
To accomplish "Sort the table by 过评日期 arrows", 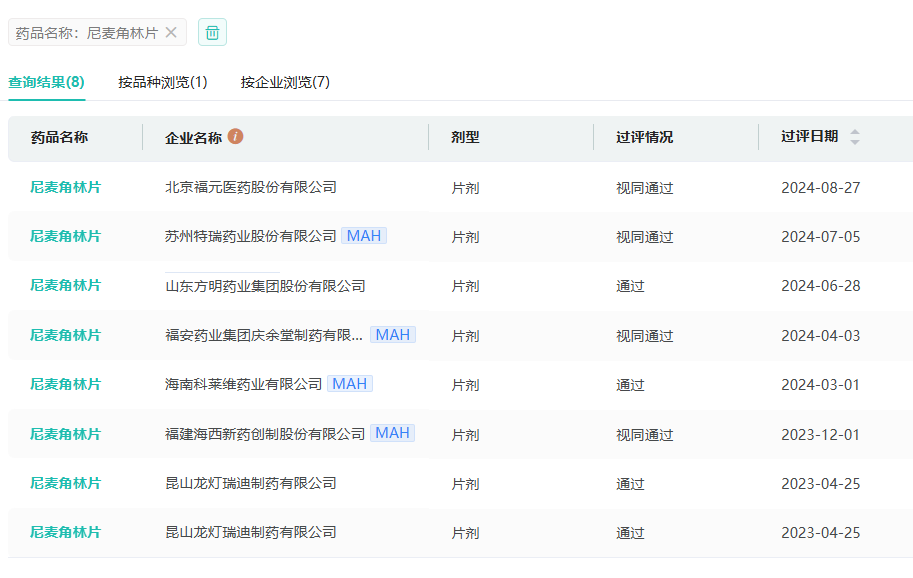I will [854, 137].
